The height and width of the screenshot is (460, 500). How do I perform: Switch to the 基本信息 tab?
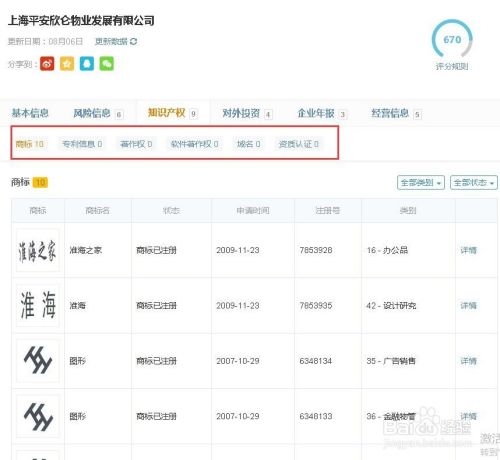click(x=30, y=113)
